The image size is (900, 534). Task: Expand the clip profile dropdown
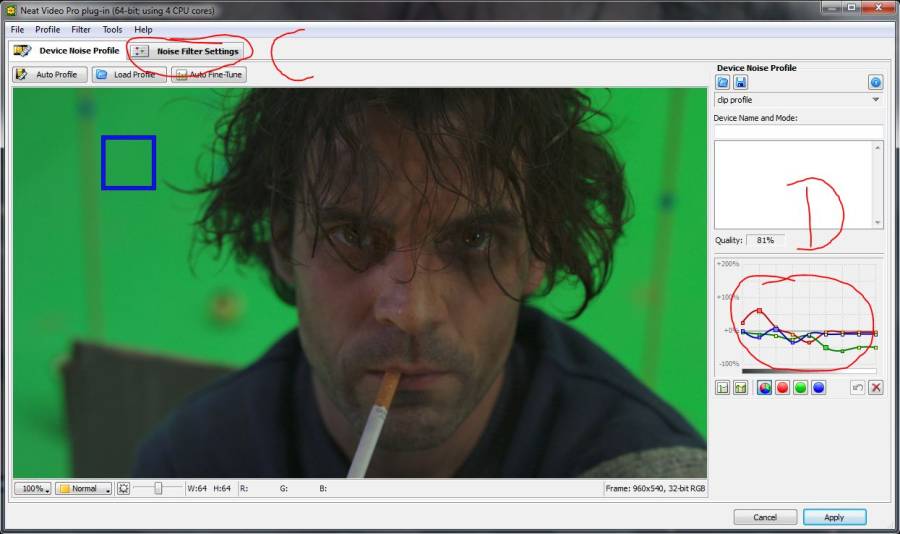(875, 100)
